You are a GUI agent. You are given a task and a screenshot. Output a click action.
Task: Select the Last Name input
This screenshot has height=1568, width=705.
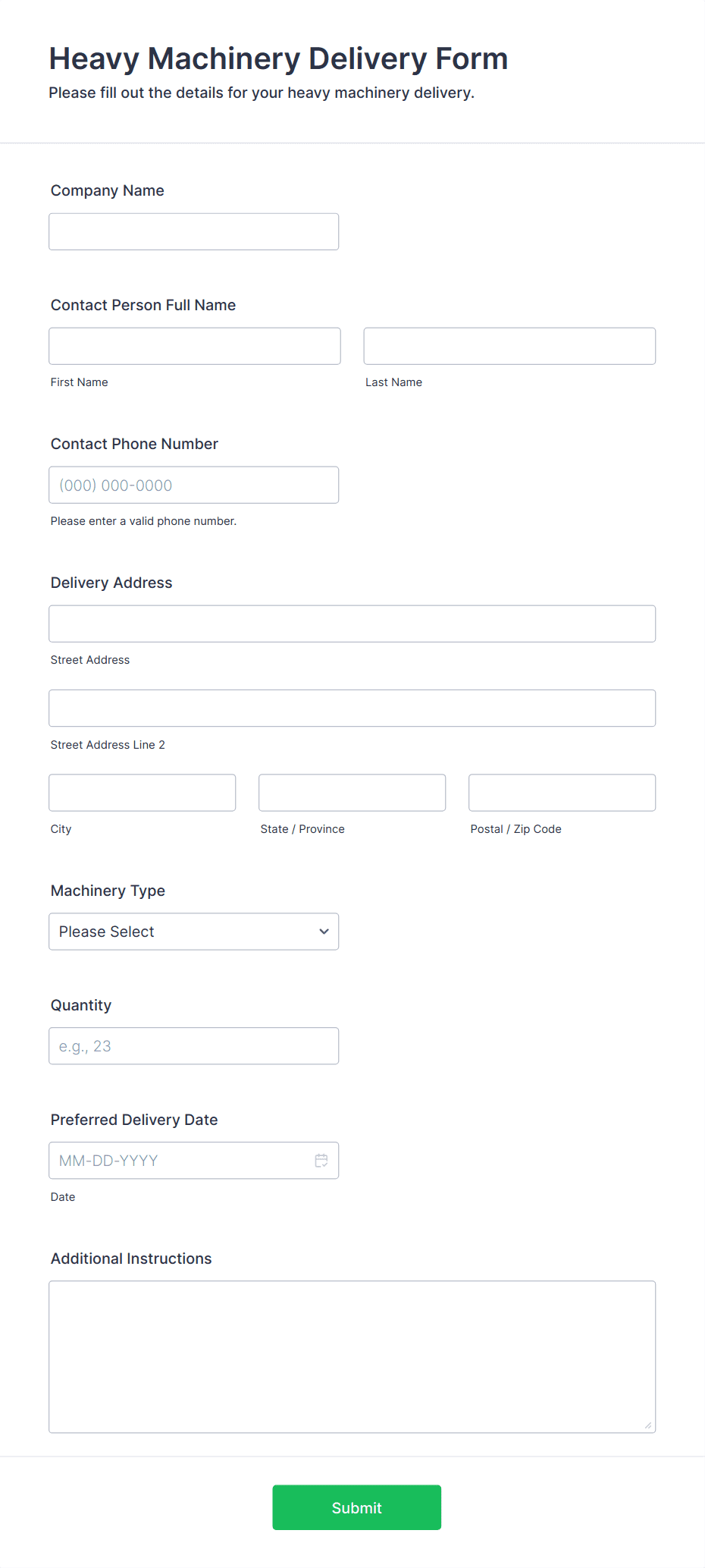(x=509, y=346)
